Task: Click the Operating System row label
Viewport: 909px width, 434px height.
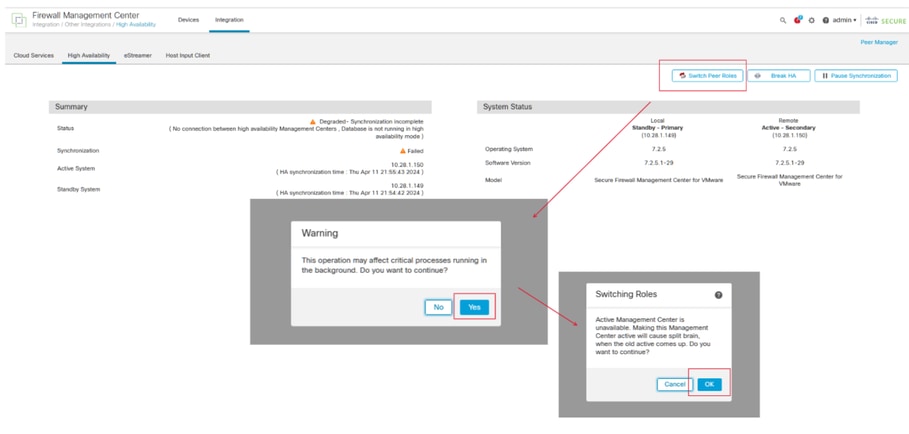Action: (x=508, y=149)
